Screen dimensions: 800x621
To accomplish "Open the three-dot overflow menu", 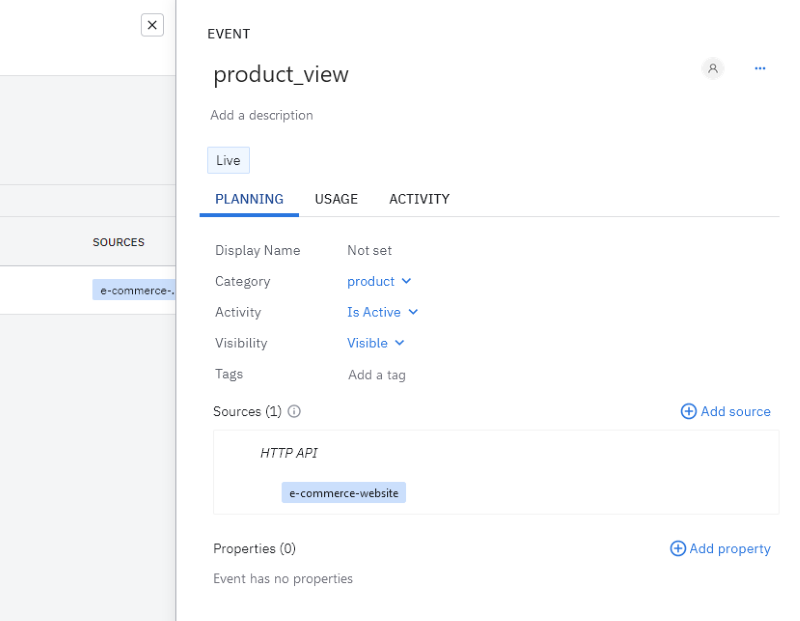I will point(760,68).
